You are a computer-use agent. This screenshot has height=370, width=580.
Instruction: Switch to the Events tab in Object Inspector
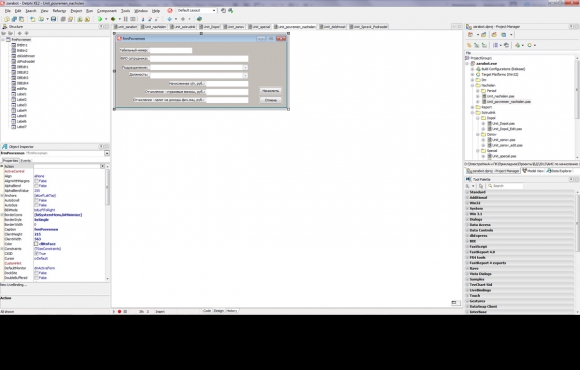click(26, 161)
